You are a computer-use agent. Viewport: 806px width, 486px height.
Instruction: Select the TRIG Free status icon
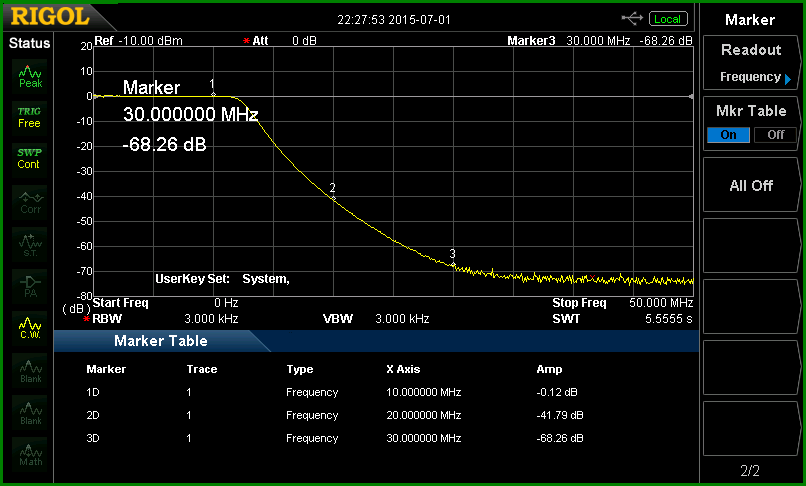click(x=30, y=118)
